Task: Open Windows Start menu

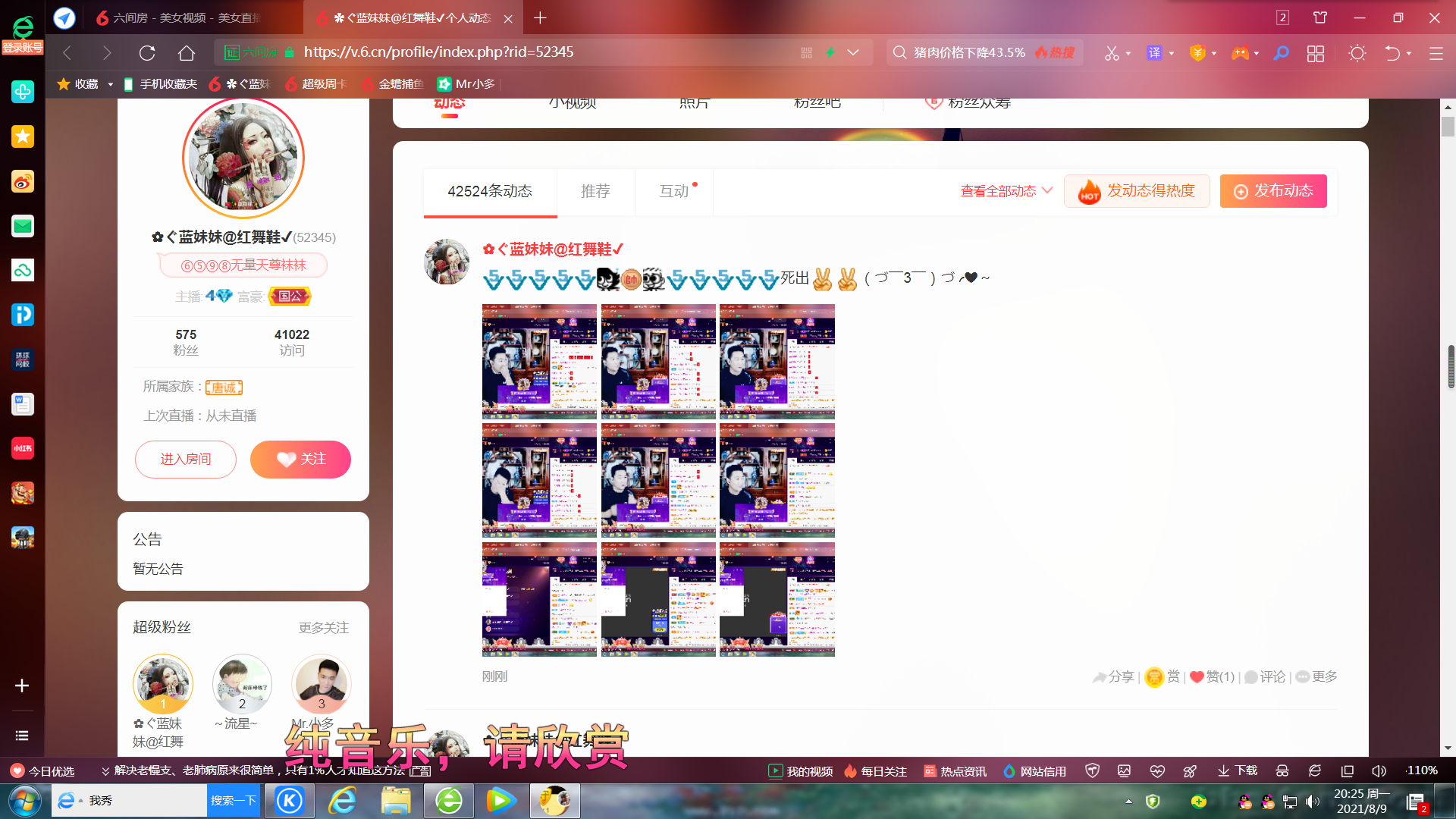Action: (x=24, y=801)
